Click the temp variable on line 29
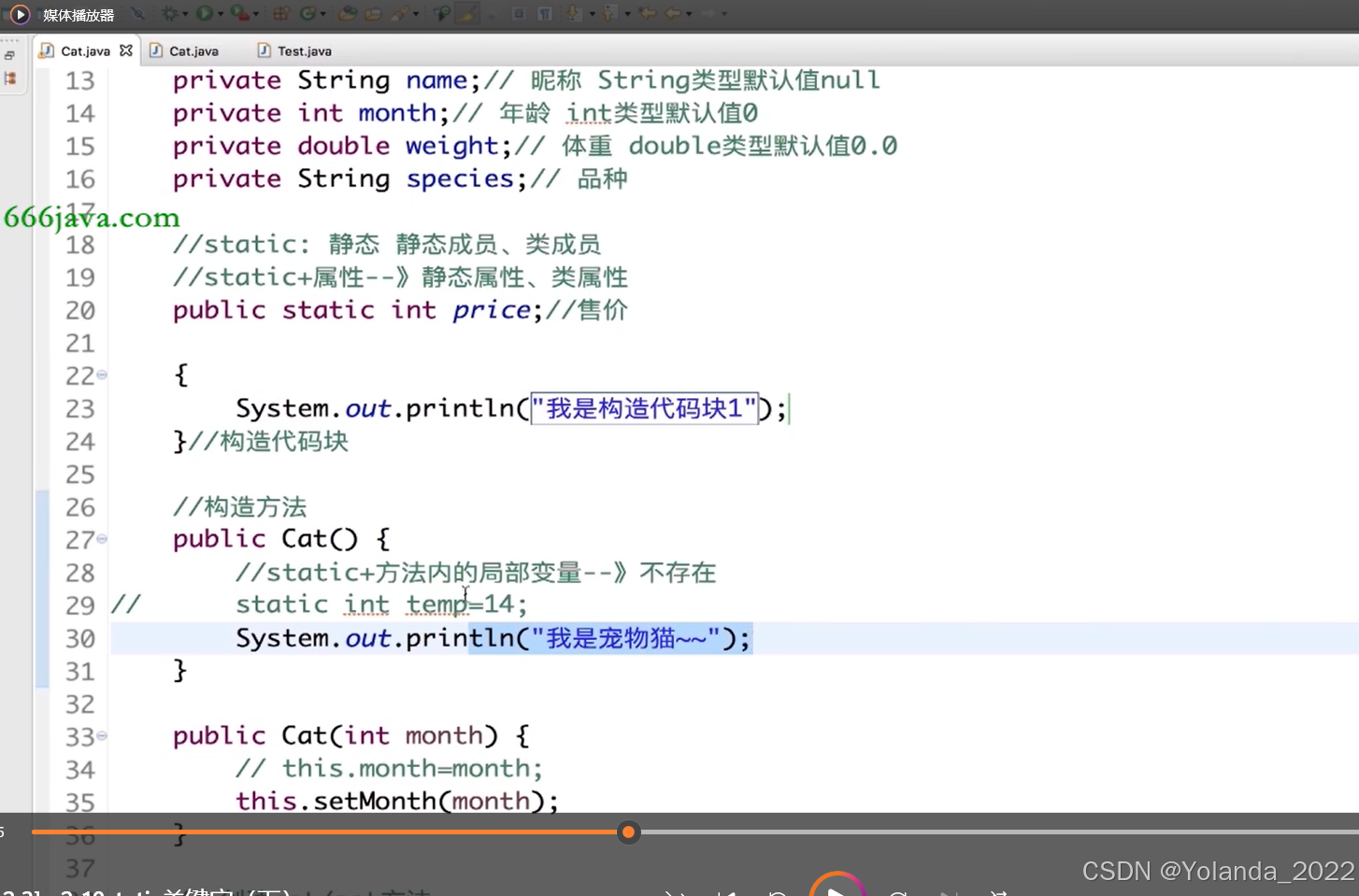This screenshot has width=1359, height=896. (x=436, y=604)
